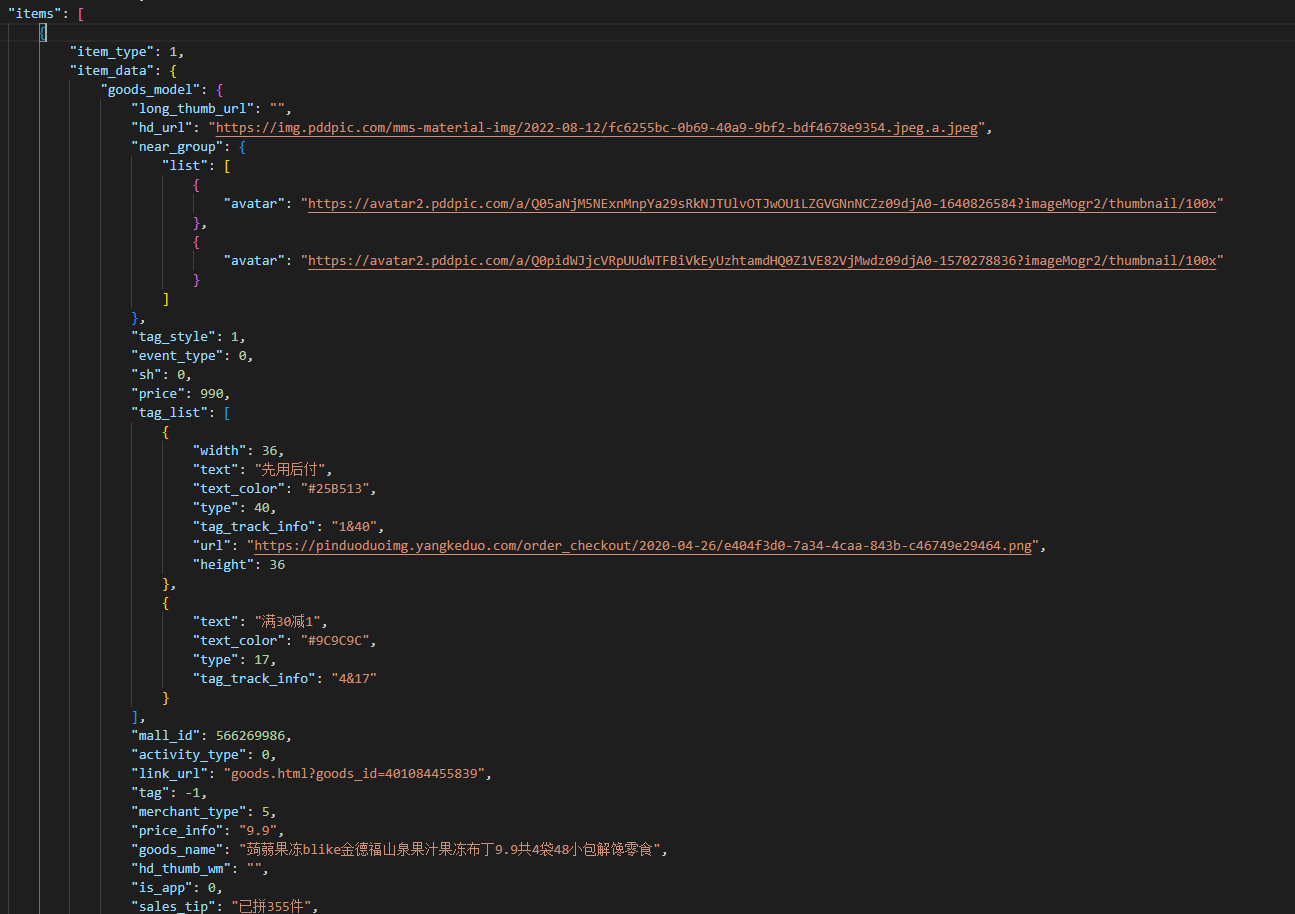Open the pinduoduoimg.yangkeduo.com order_checkout link
1295x914 pixels.
pyautogui.click(x=643, y=546)
